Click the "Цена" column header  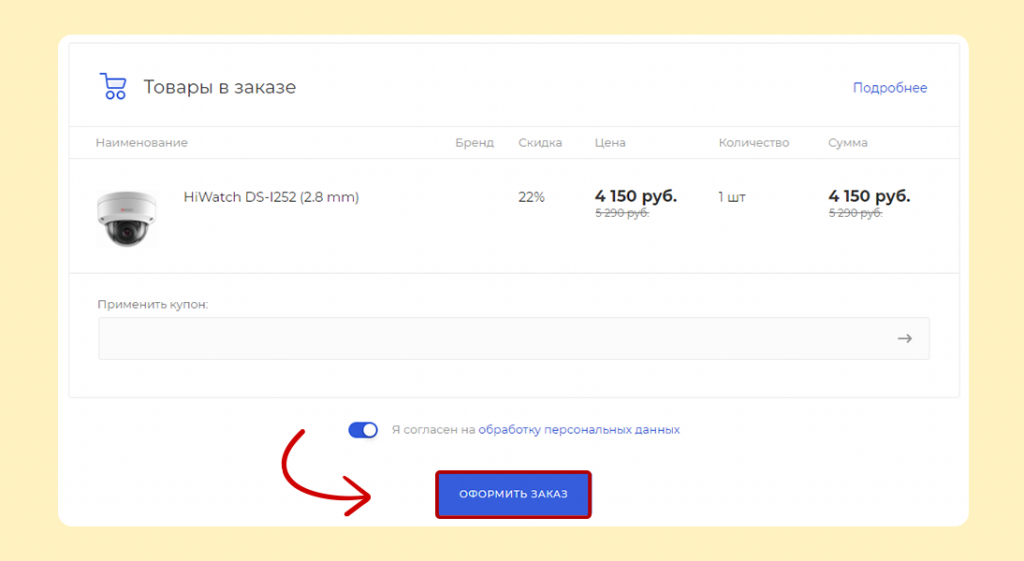click(610, 143)
